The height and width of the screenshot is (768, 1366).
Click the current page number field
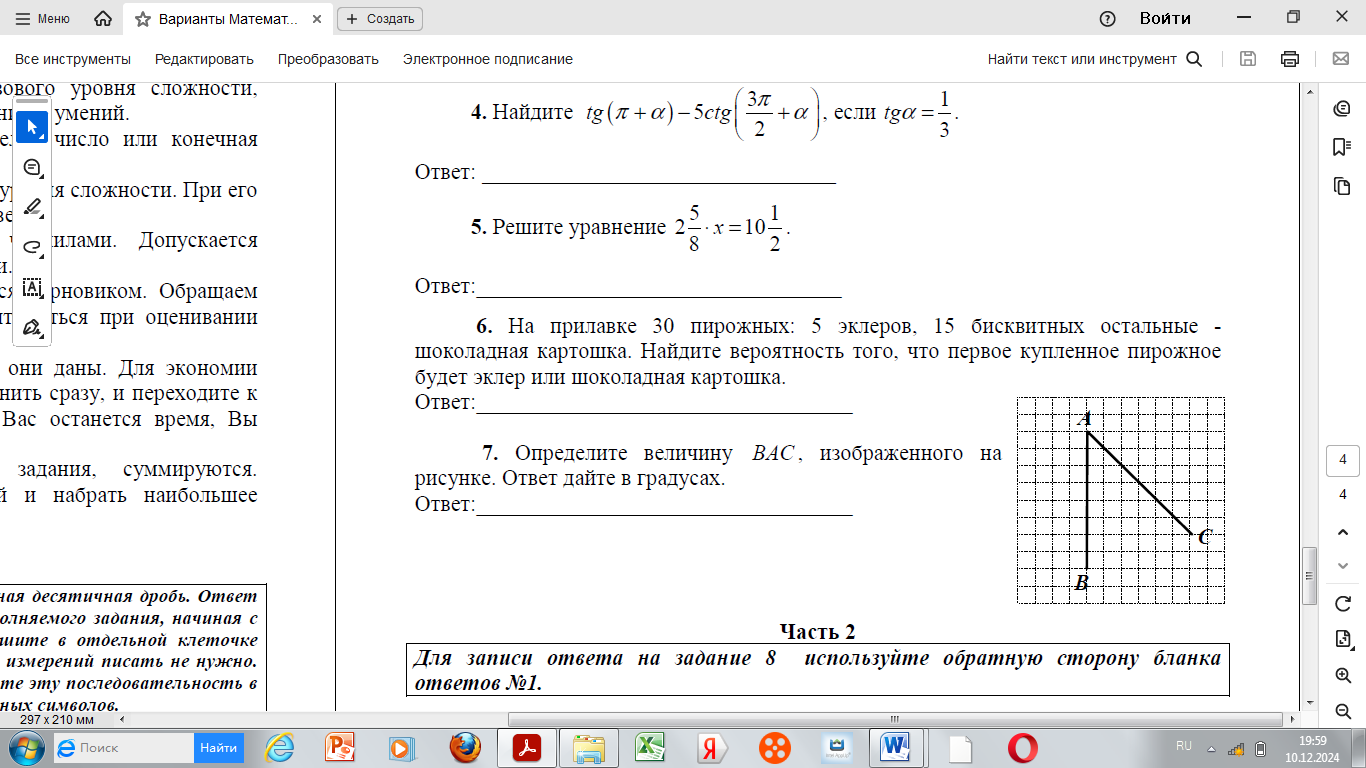tap(1342, 461)
